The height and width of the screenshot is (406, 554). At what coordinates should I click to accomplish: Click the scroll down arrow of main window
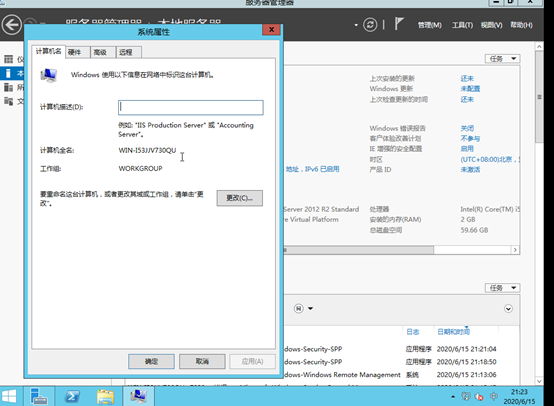539,381
